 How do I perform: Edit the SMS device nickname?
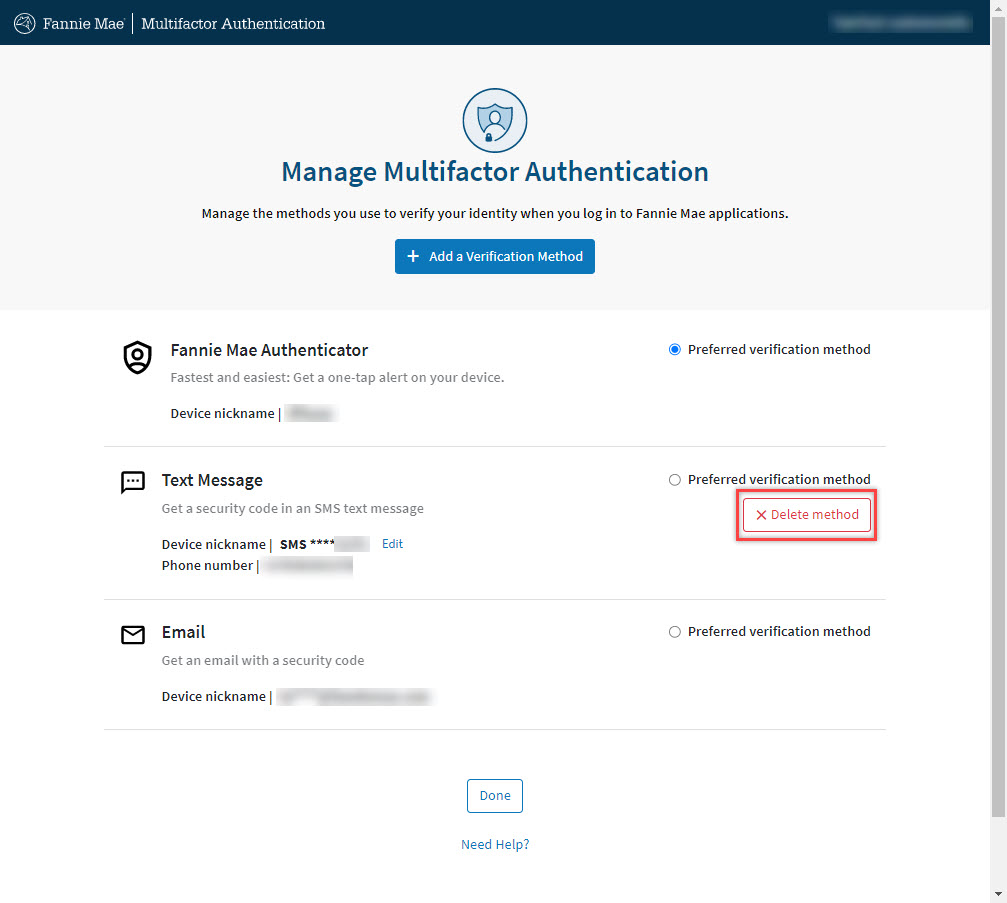pos(392,544)
